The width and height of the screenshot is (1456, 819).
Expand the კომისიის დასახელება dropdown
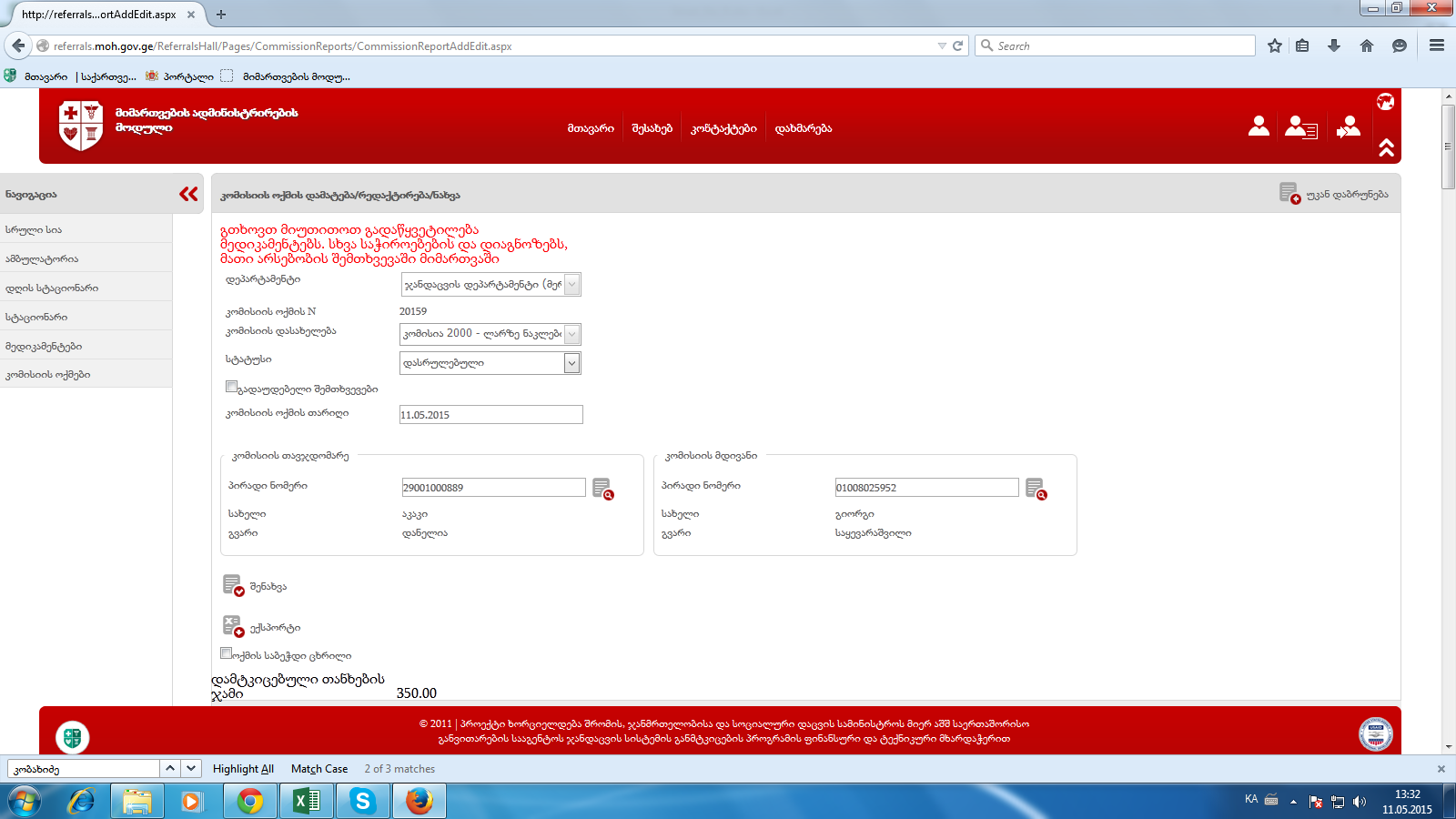tap(571, 334)
